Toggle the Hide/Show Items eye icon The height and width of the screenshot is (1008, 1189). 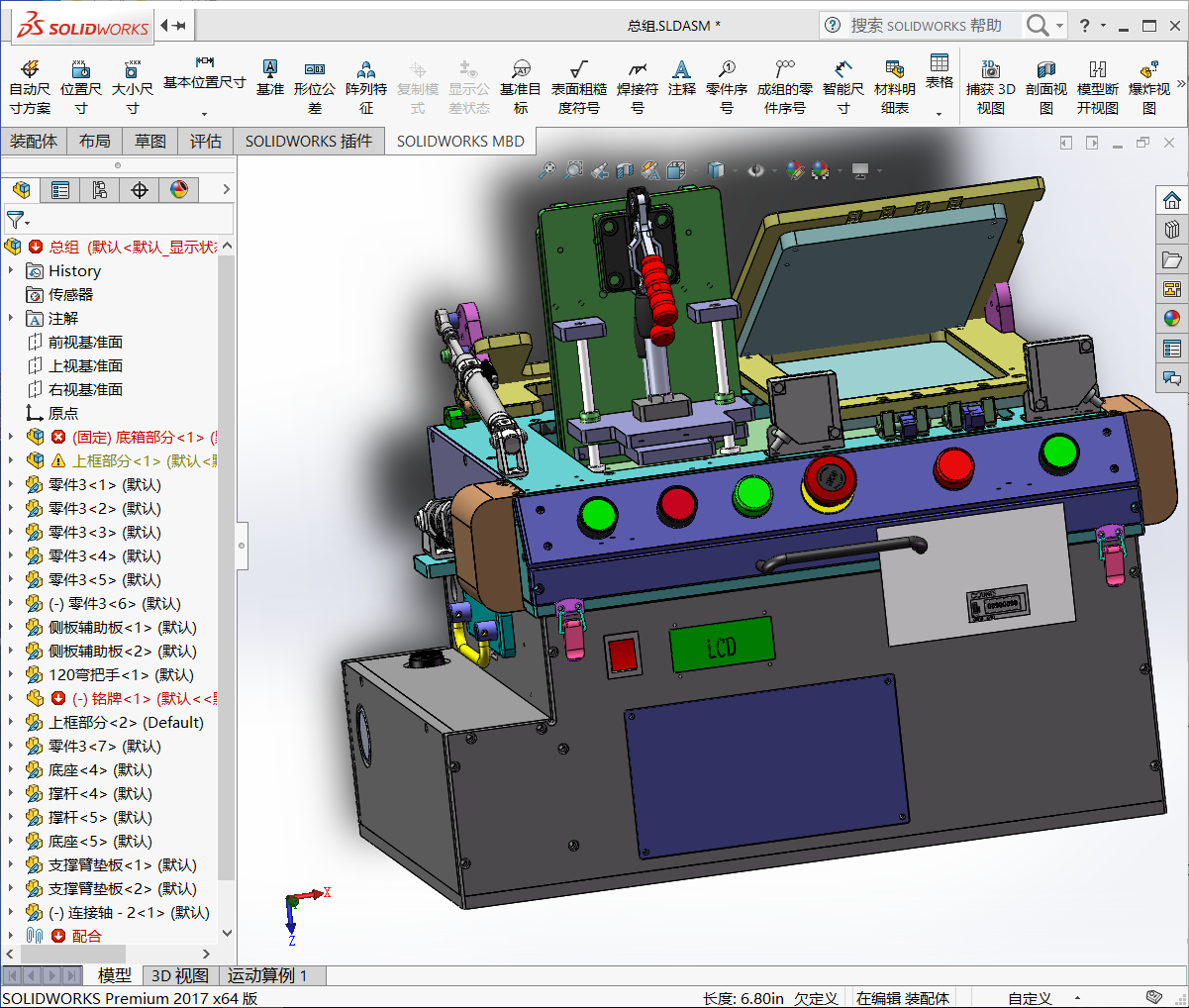point(756,170)
